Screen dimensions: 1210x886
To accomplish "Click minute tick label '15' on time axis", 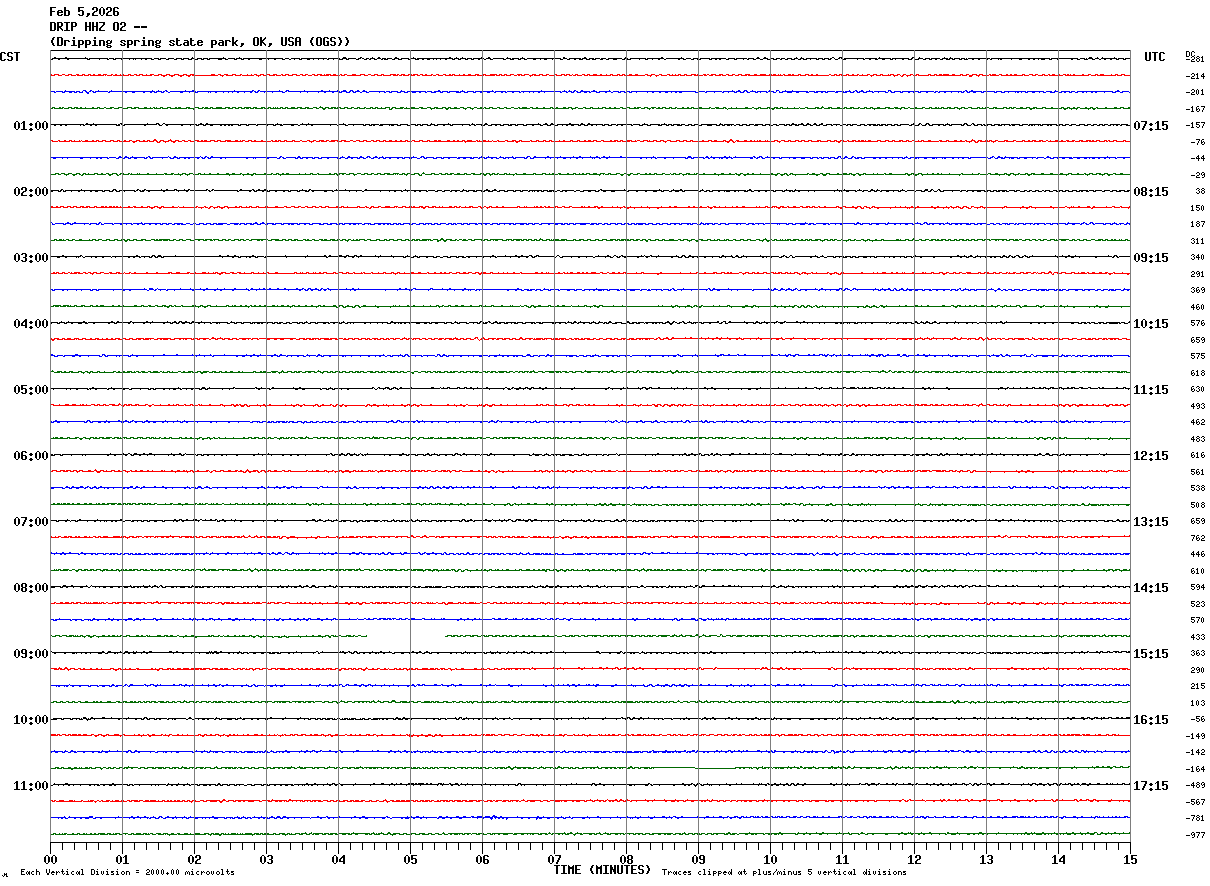I will (x=1130, y=860).
